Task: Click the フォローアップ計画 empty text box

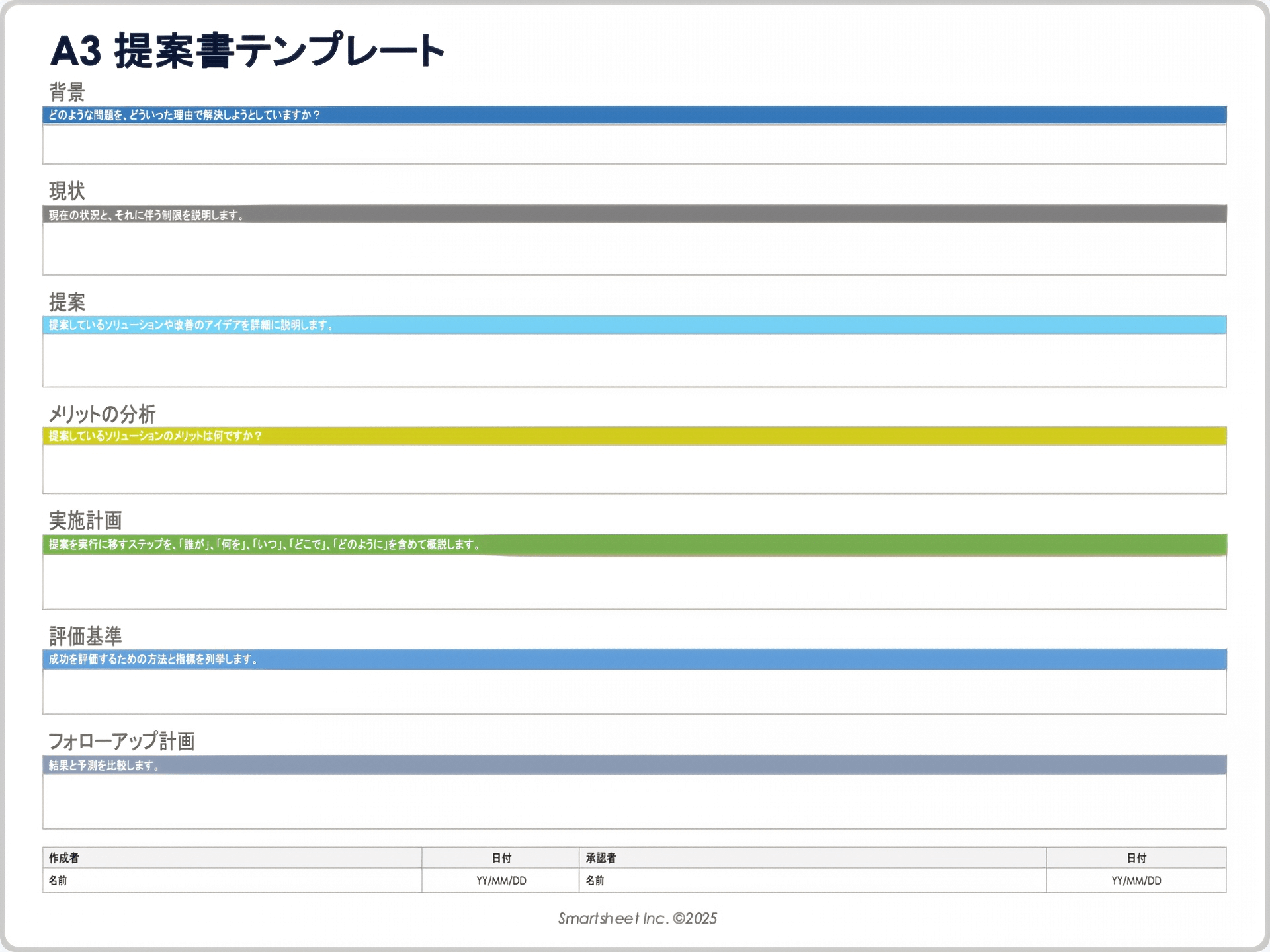Action: [634, 801]
